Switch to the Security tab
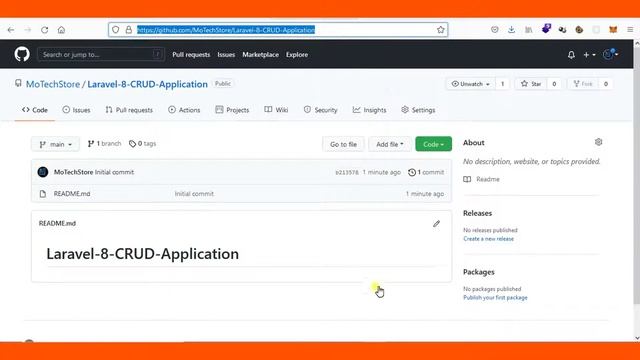 point(320,110)
